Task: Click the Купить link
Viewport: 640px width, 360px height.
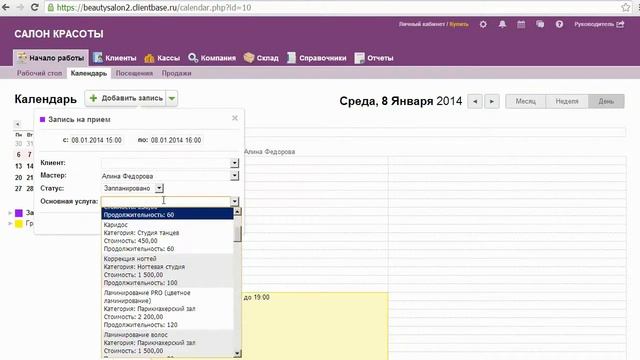Action: (x=459, y=24)
